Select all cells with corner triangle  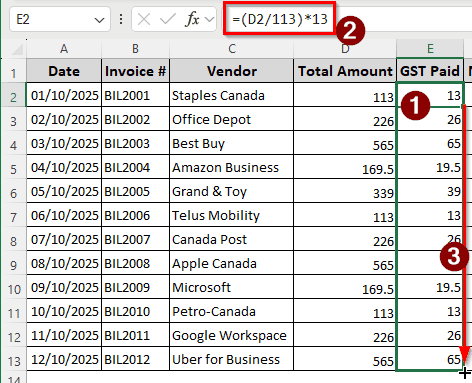17,50
